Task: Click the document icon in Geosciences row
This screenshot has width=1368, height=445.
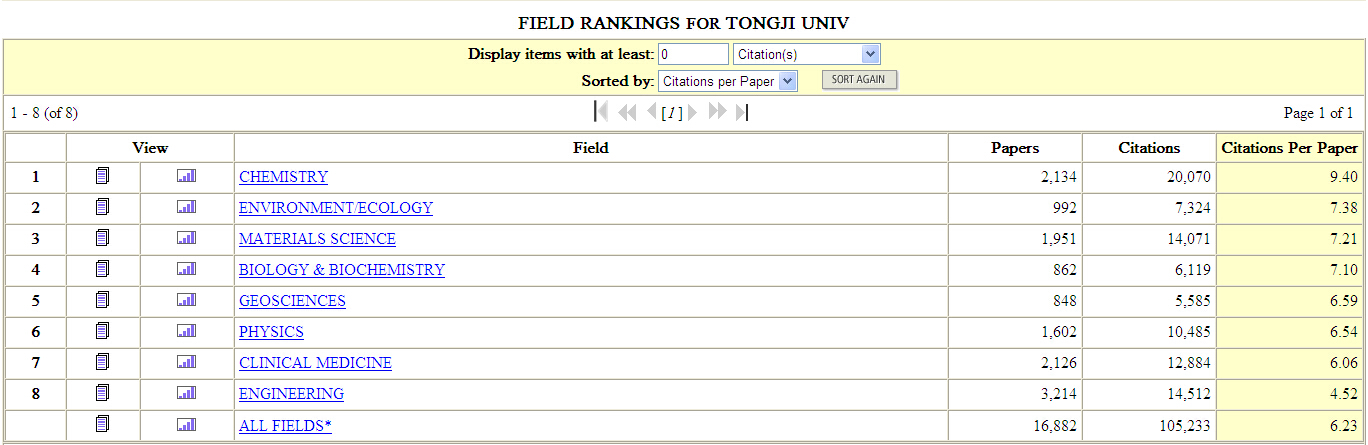Action: 102,300
